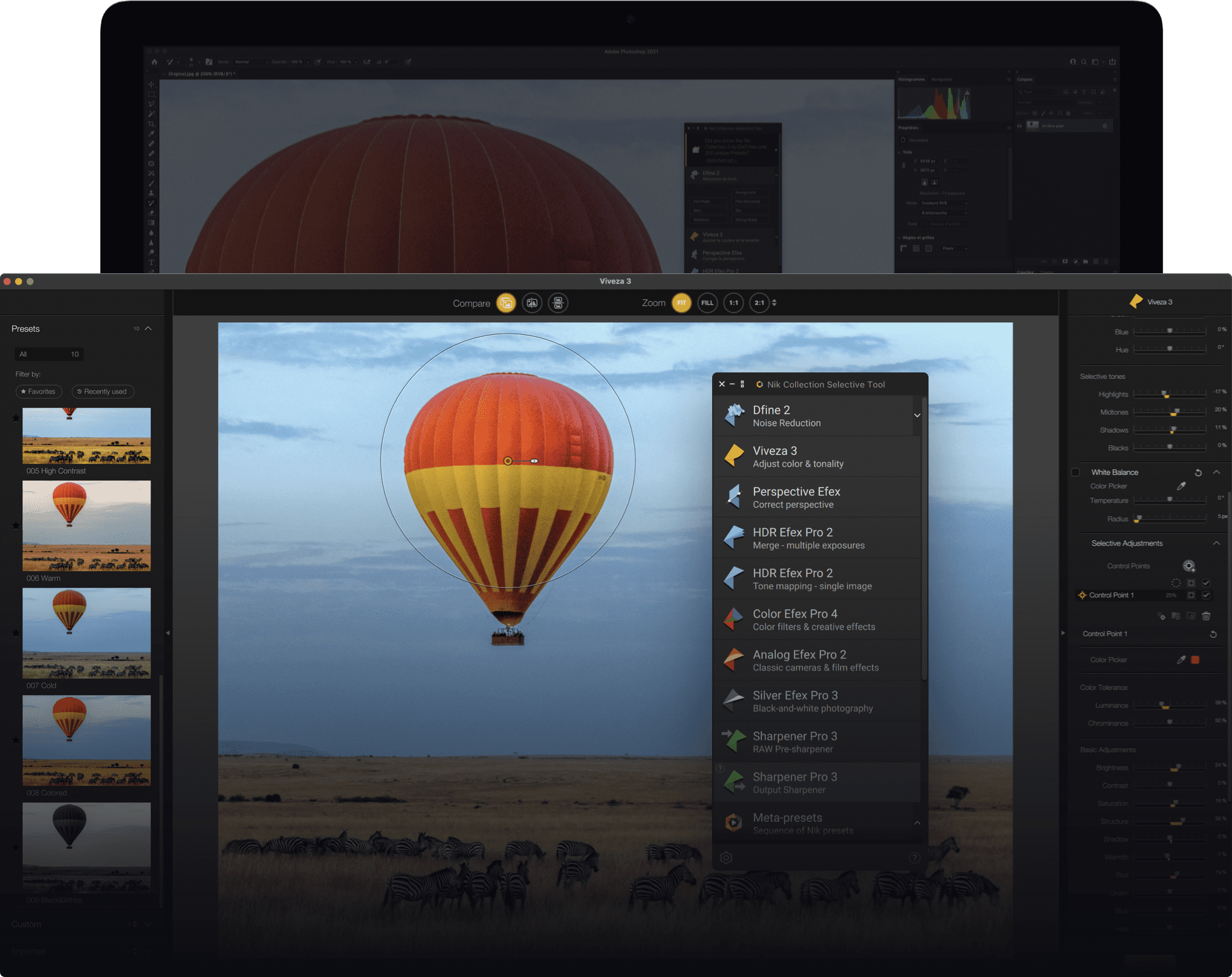Set zoom to FILL
This screenshot has height=977, width=1232.
707,303
